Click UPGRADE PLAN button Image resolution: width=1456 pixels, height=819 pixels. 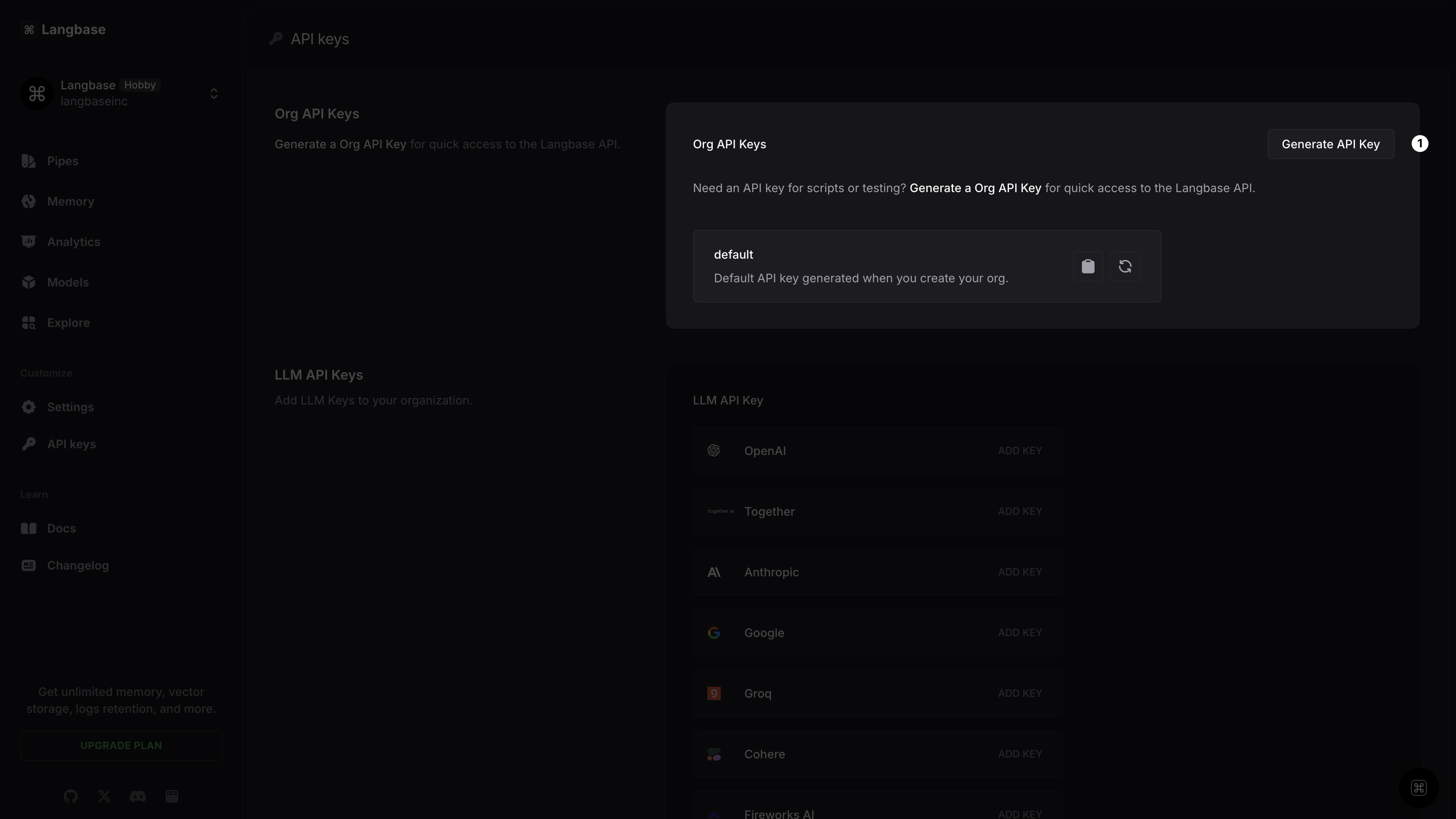[121, 745]
